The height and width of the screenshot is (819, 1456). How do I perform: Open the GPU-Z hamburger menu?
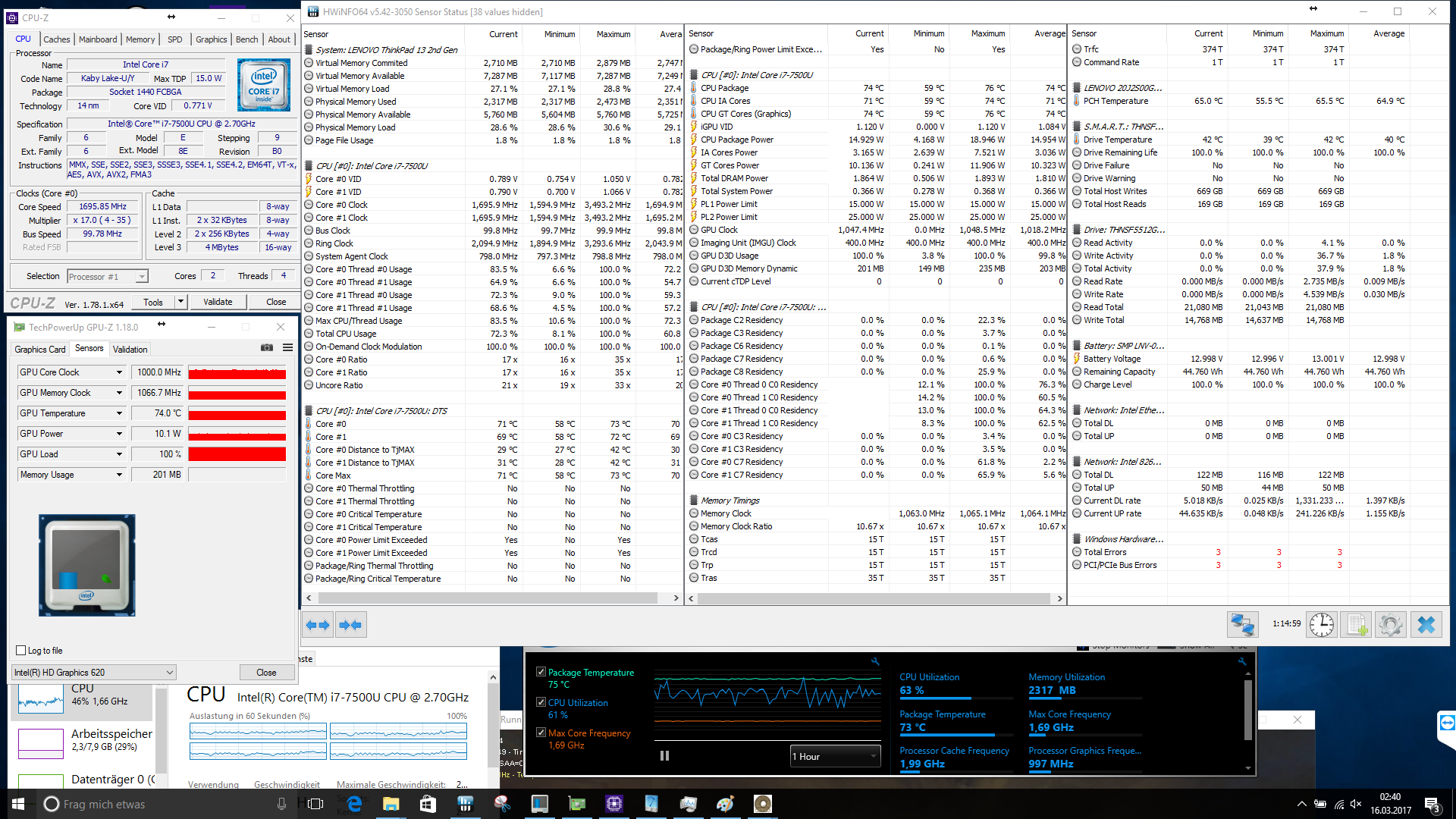pos(287,348)
